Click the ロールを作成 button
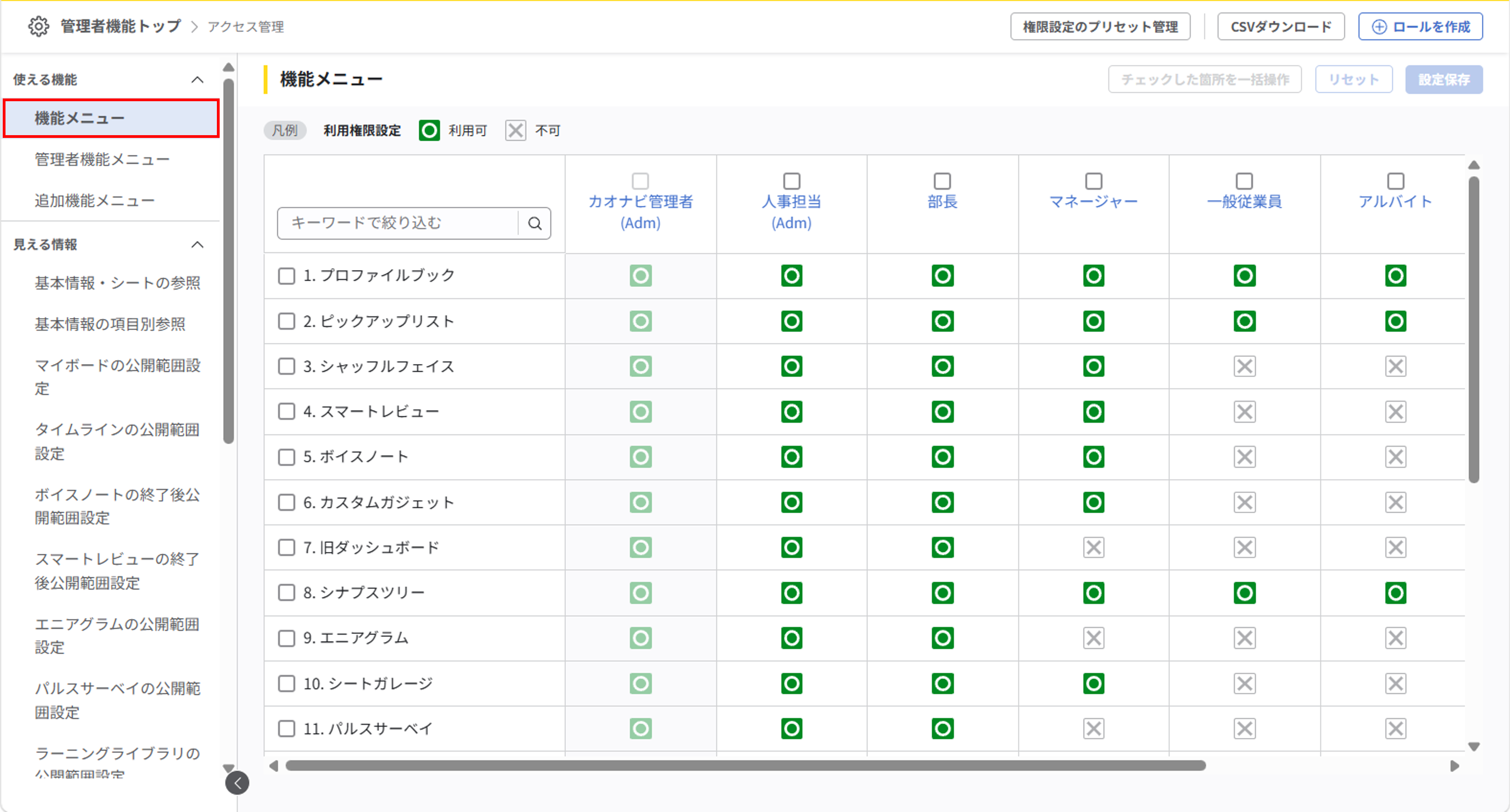The width and height of the screenshot is (1510, 812). [x=1421, y=27]
